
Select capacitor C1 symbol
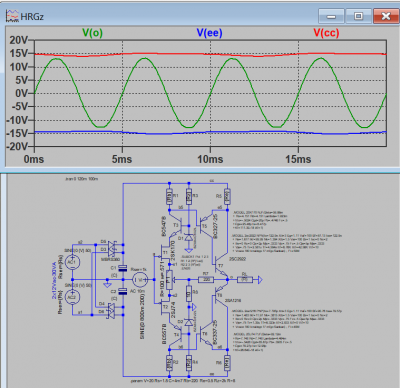point(123,268)
